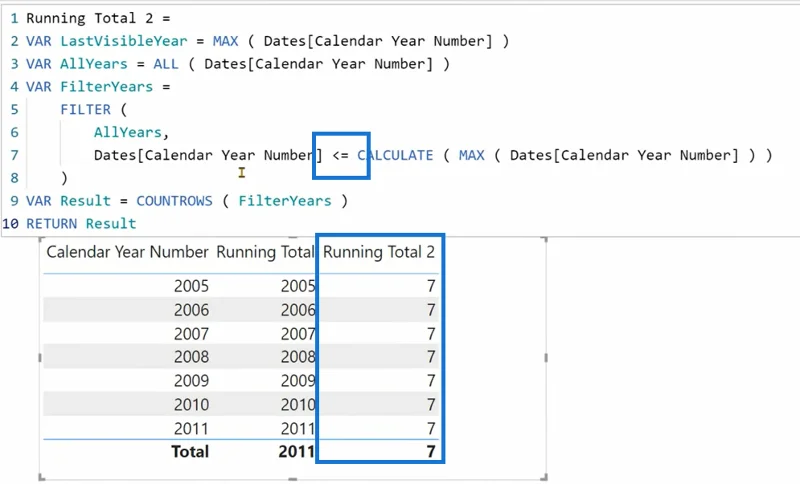Screen dimensions: 800x484
Task: Click the bold Total row label
Action: (x=190, y=451)
